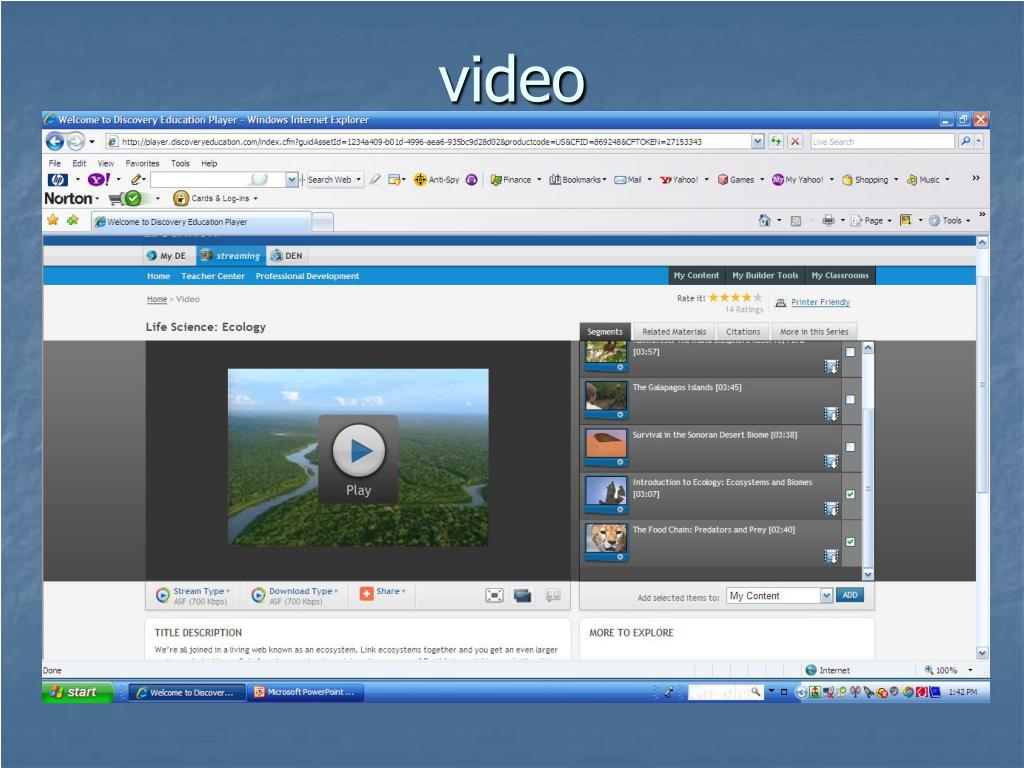Check the Survival in the Sonoran Desert checkbox
Screen dimensions: 1024x768
pyautogui.click(x=850, y=447)
